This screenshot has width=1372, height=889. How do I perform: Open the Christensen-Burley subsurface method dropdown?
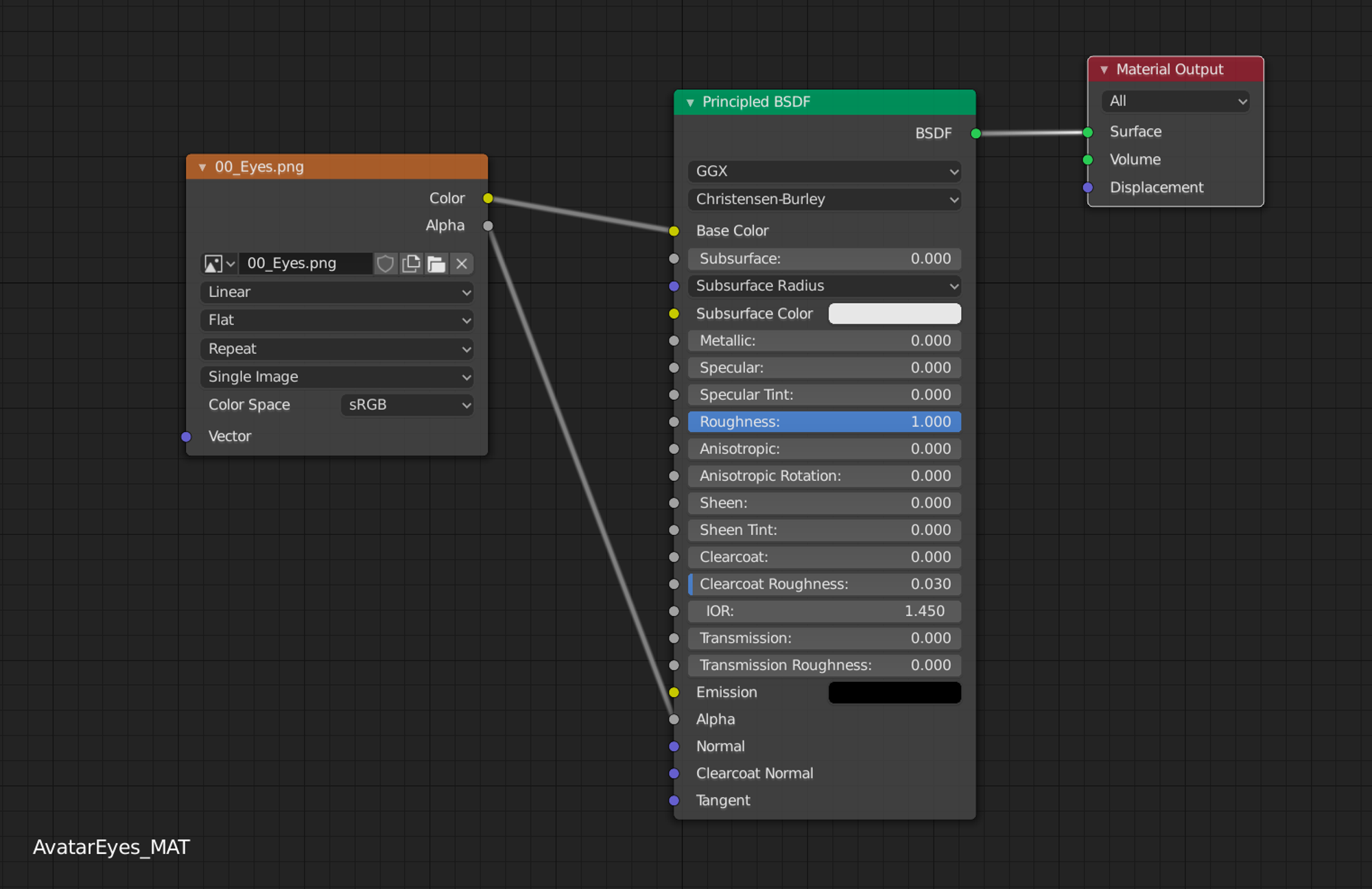click(824, 200)
